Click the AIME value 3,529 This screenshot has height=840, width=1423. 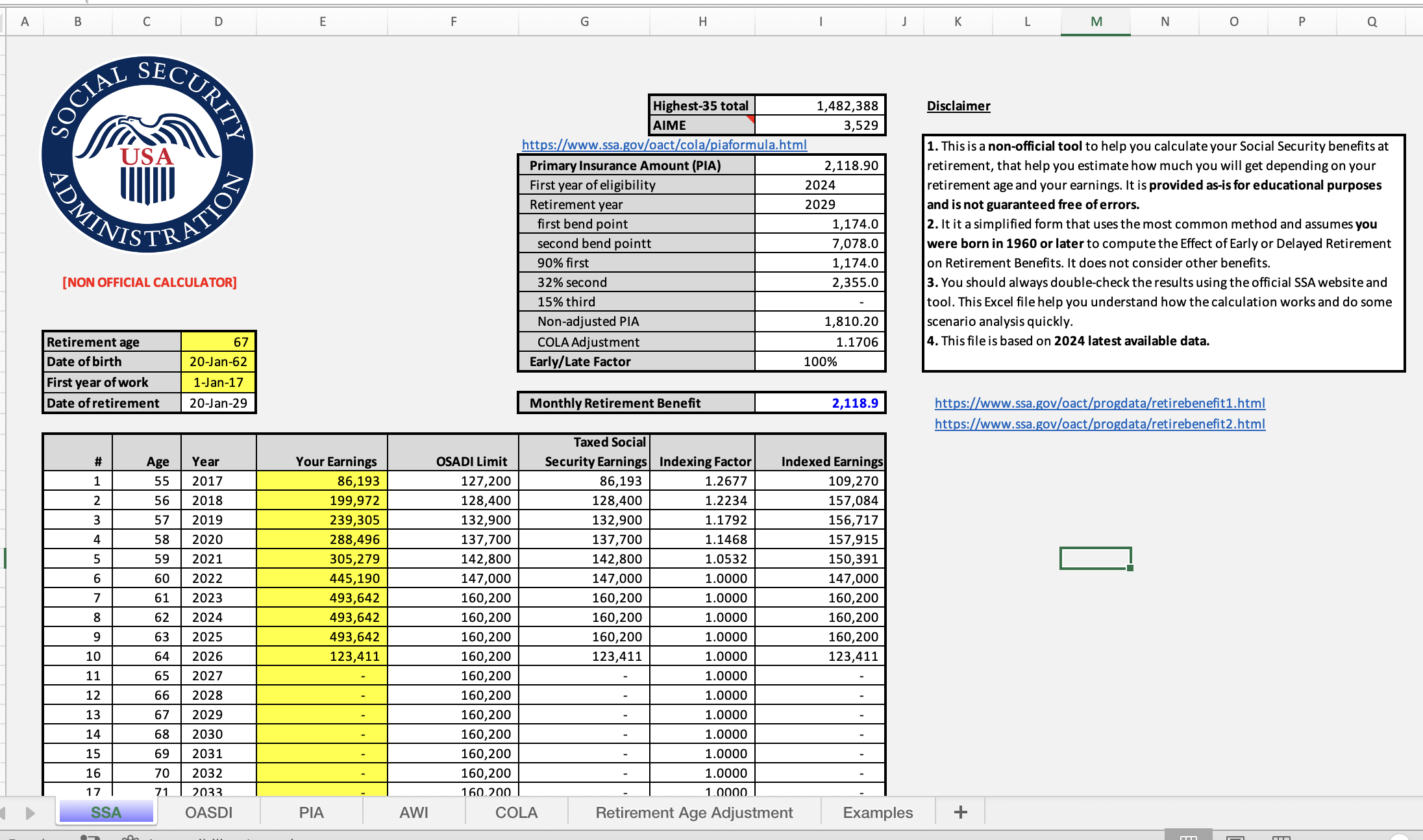[820, 125]
